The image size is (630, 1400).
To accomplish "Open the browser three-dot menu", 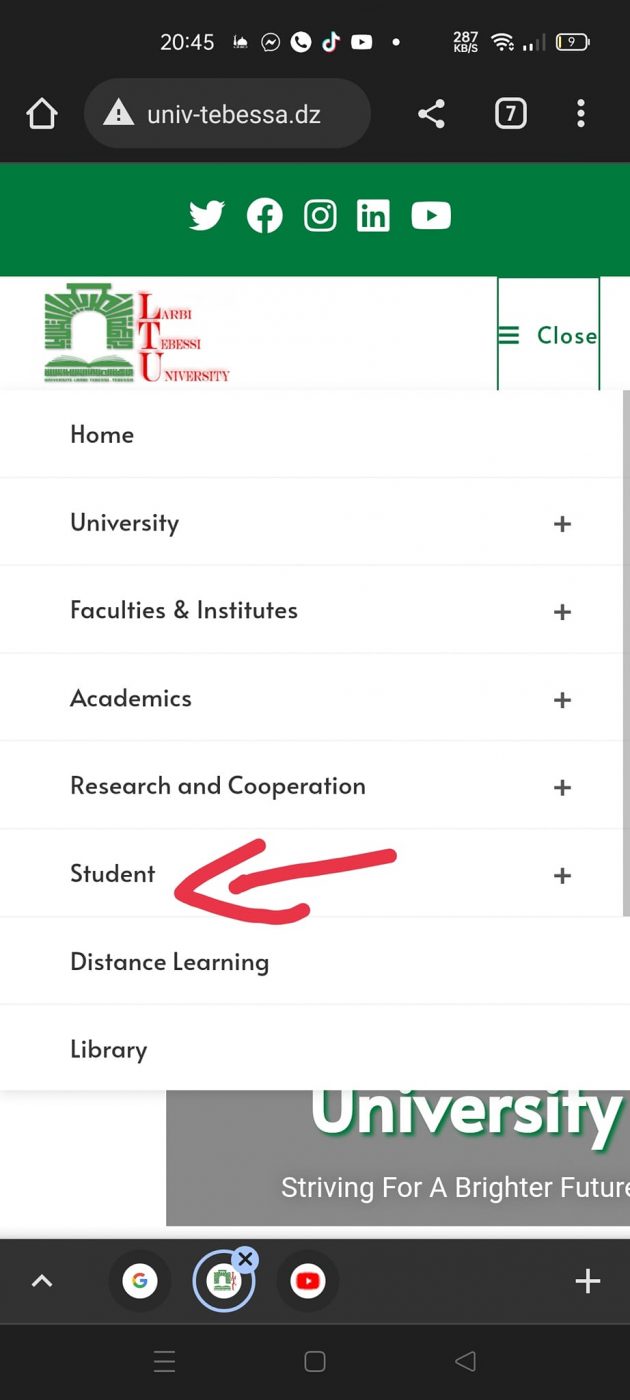I will (x=581, y=114).
